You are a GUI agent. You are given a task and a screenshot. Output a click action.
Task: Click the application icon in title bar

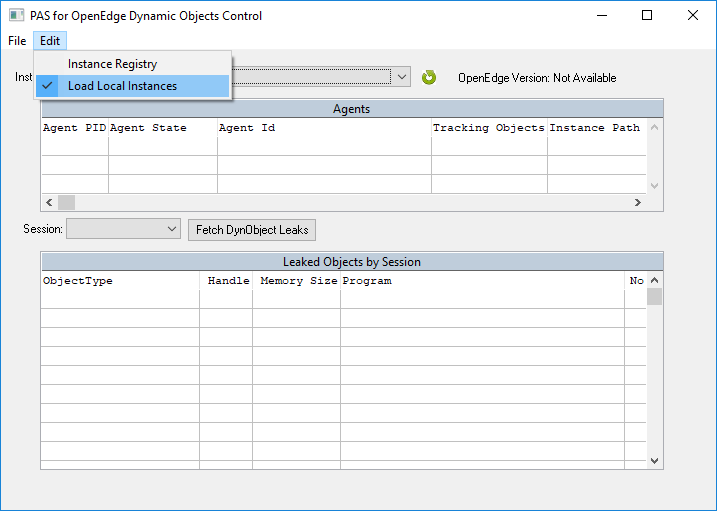click(16, 15)
